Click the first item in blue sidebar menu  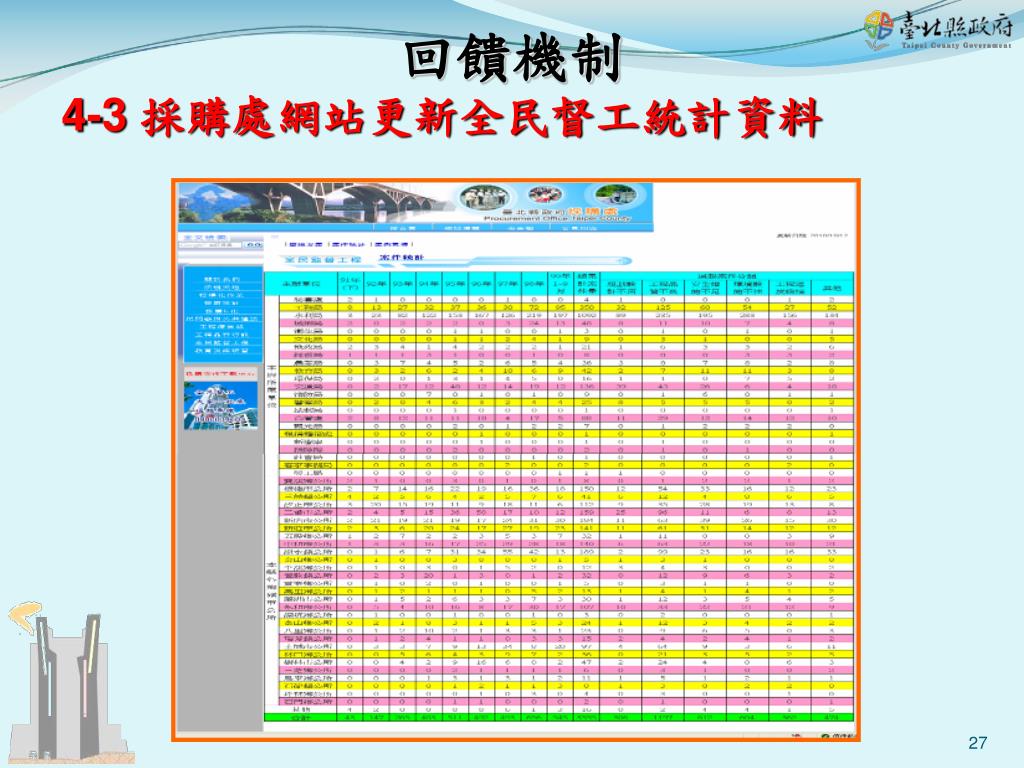click(x=221, y=280)
